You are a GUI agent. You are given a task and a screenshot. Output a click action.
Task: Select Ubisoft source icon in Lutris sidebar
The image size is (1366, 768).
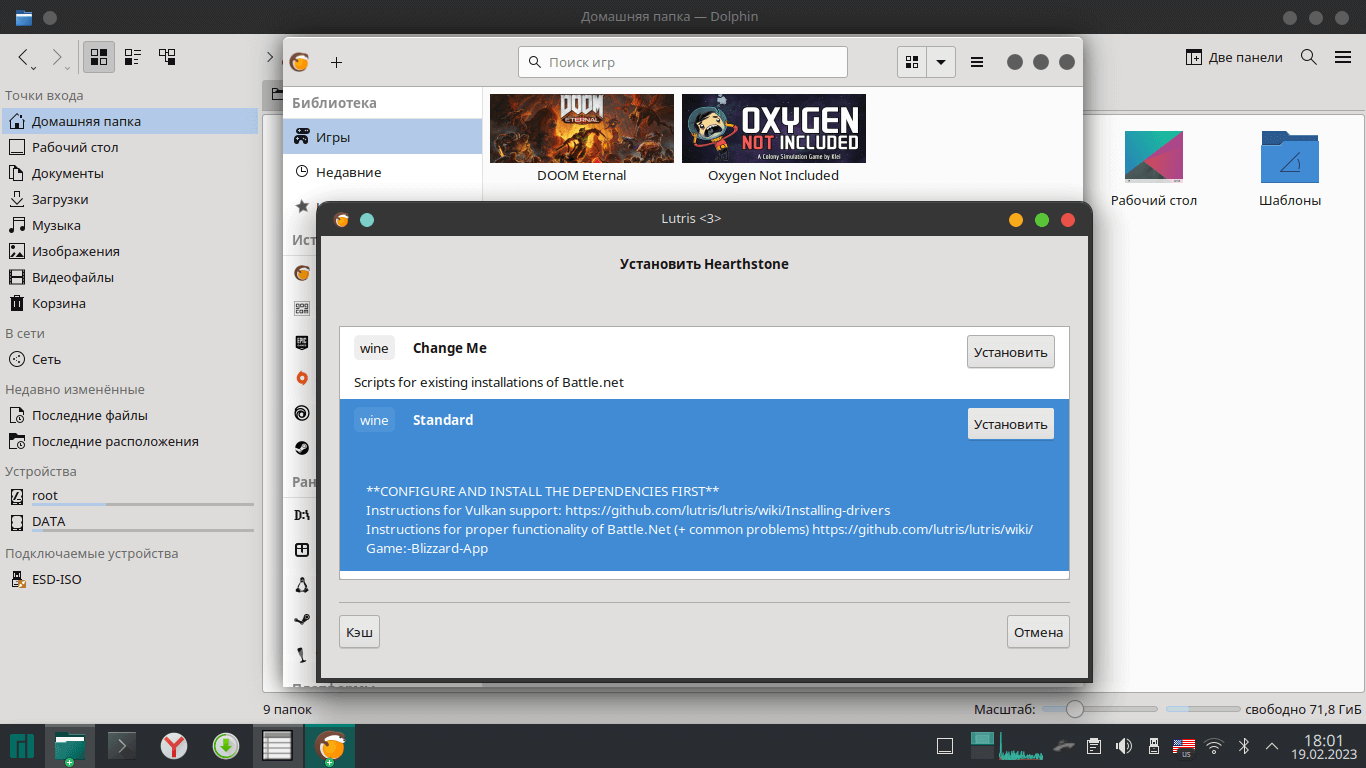[x=302, y=412]
